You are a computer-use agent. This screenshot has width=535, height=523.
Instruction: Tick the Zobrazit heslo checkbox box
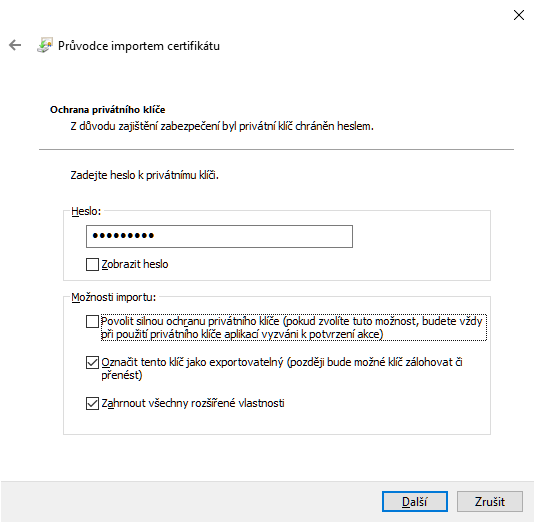[92, 264]
